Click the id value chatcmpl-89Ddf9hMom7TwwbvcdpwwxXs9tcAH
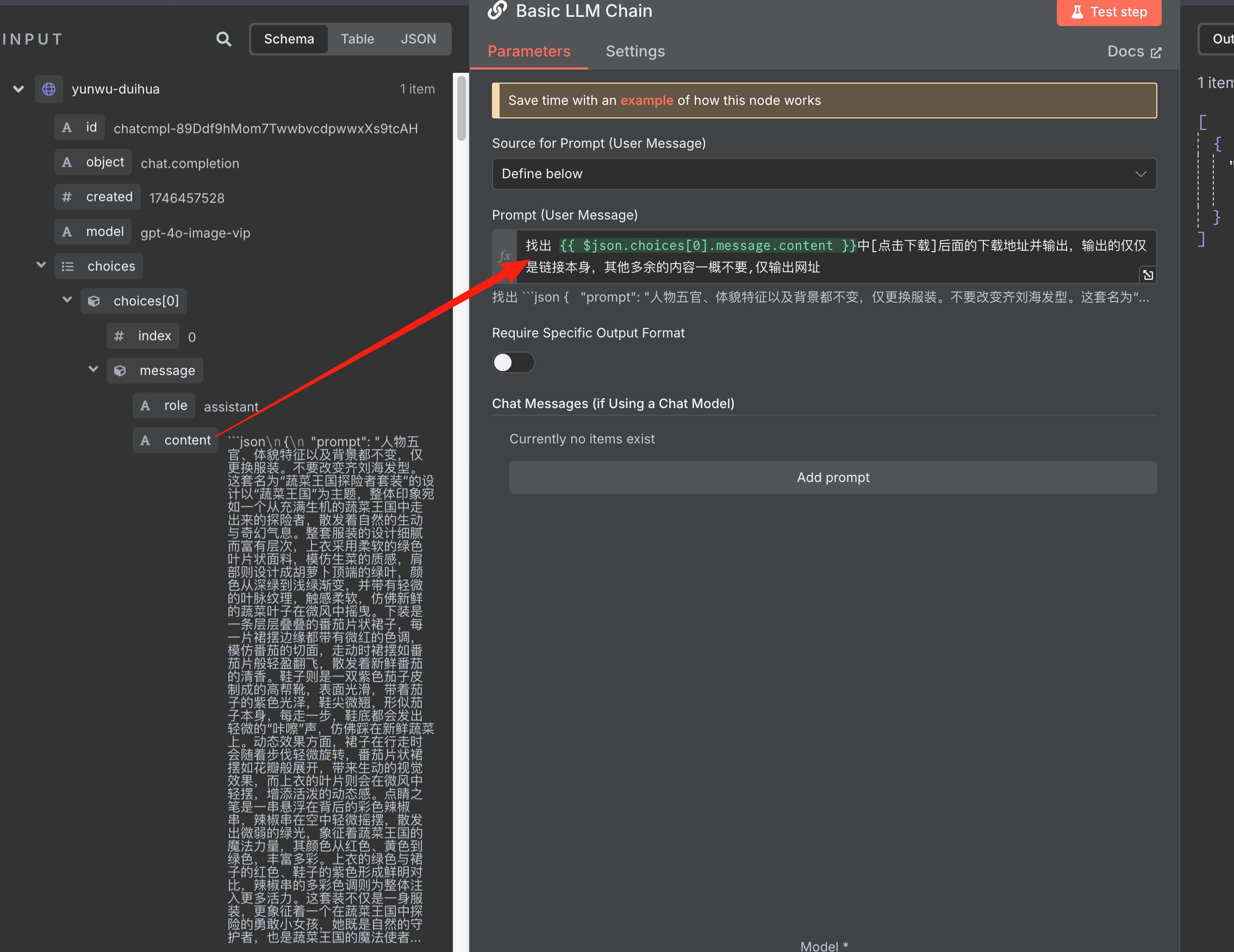The width and height of the screenshot is (1234, 952). [266, 129]
